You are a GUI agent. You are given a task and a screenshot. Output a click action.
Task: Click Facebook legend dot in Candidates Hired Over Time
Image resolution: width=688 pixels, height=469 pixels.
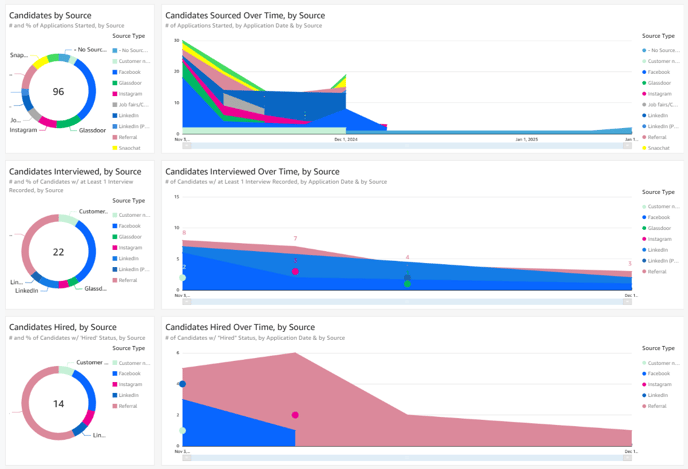pos(644,374)
